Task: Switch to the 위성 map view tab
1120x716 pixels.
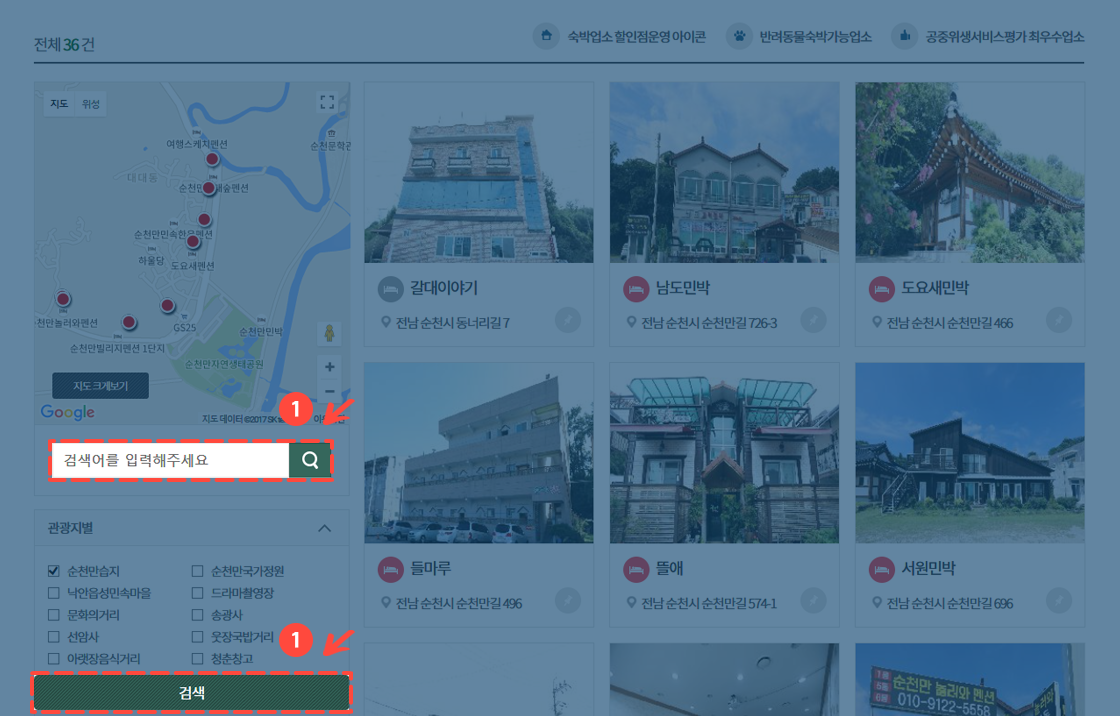Action: tap(92, 102)
